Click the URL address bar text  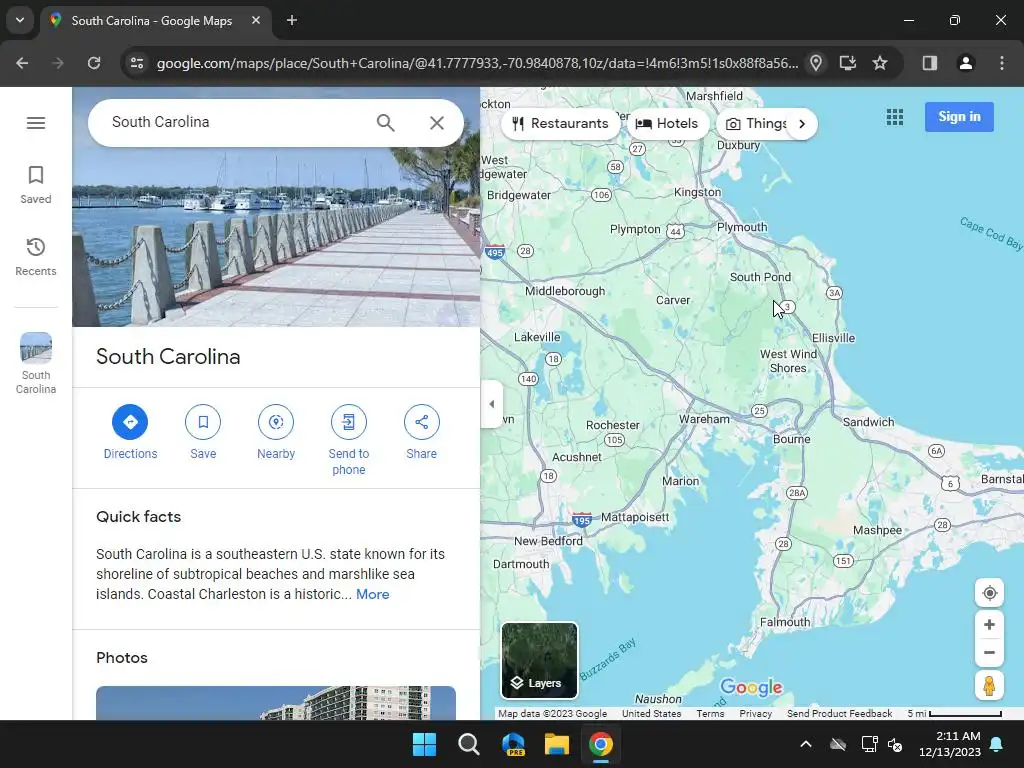click(477, 63)
